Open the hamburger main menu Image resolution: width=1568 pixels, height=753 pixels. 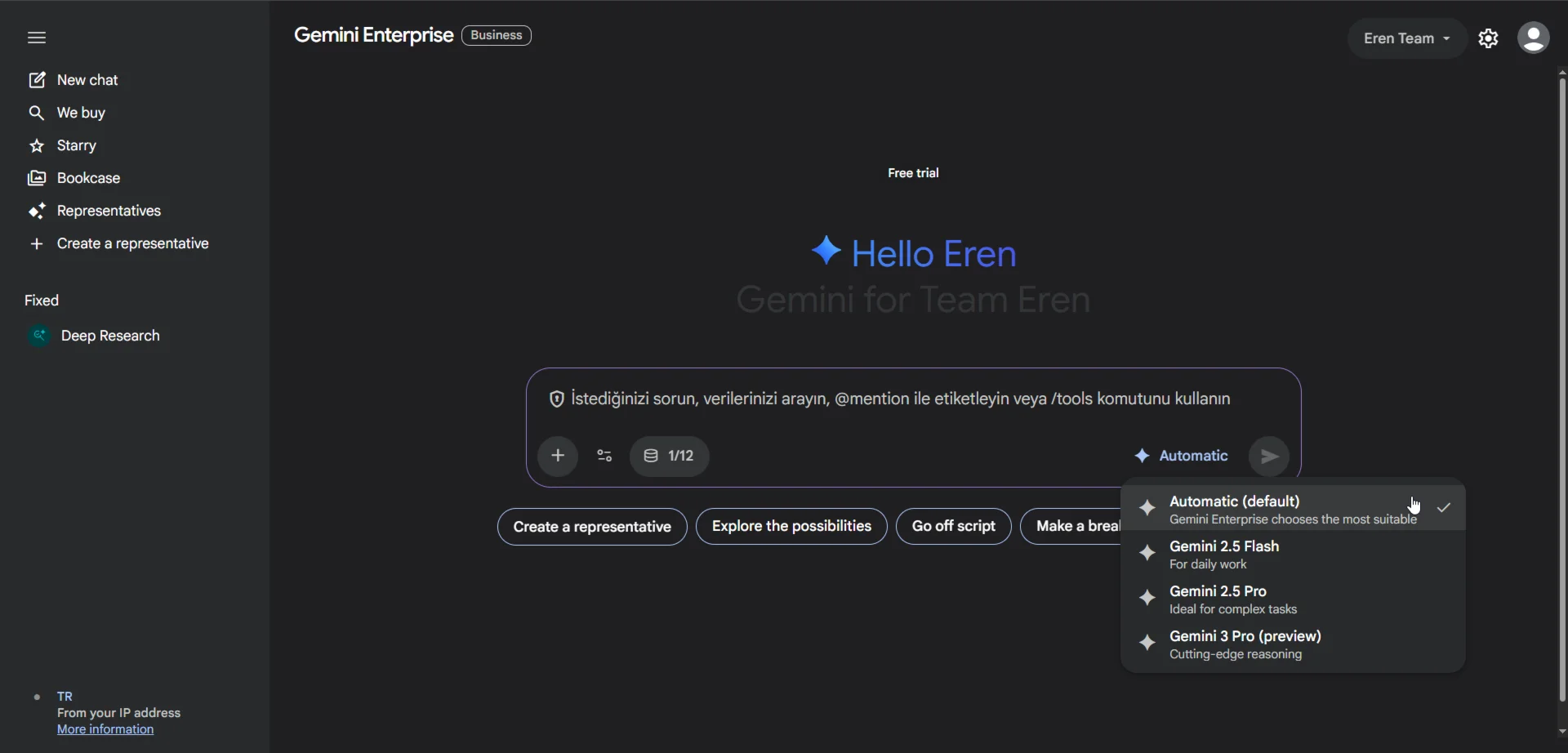(x=37, y=38)
